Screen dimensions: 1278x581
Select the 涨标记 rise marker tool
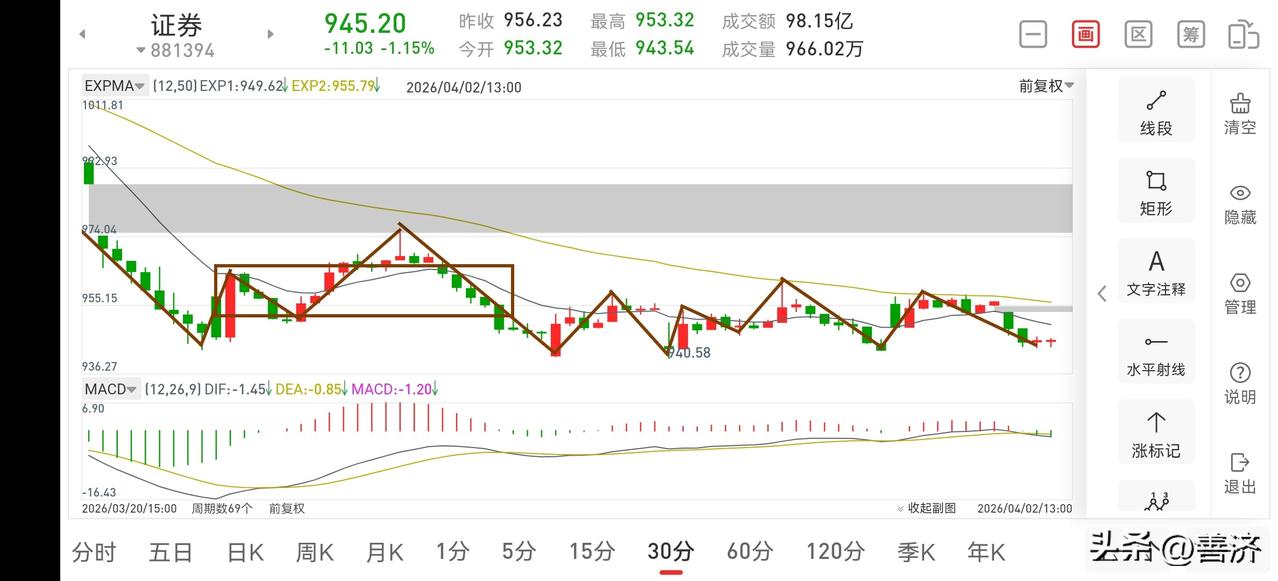pyautogui.click(x=1156, y=434)
